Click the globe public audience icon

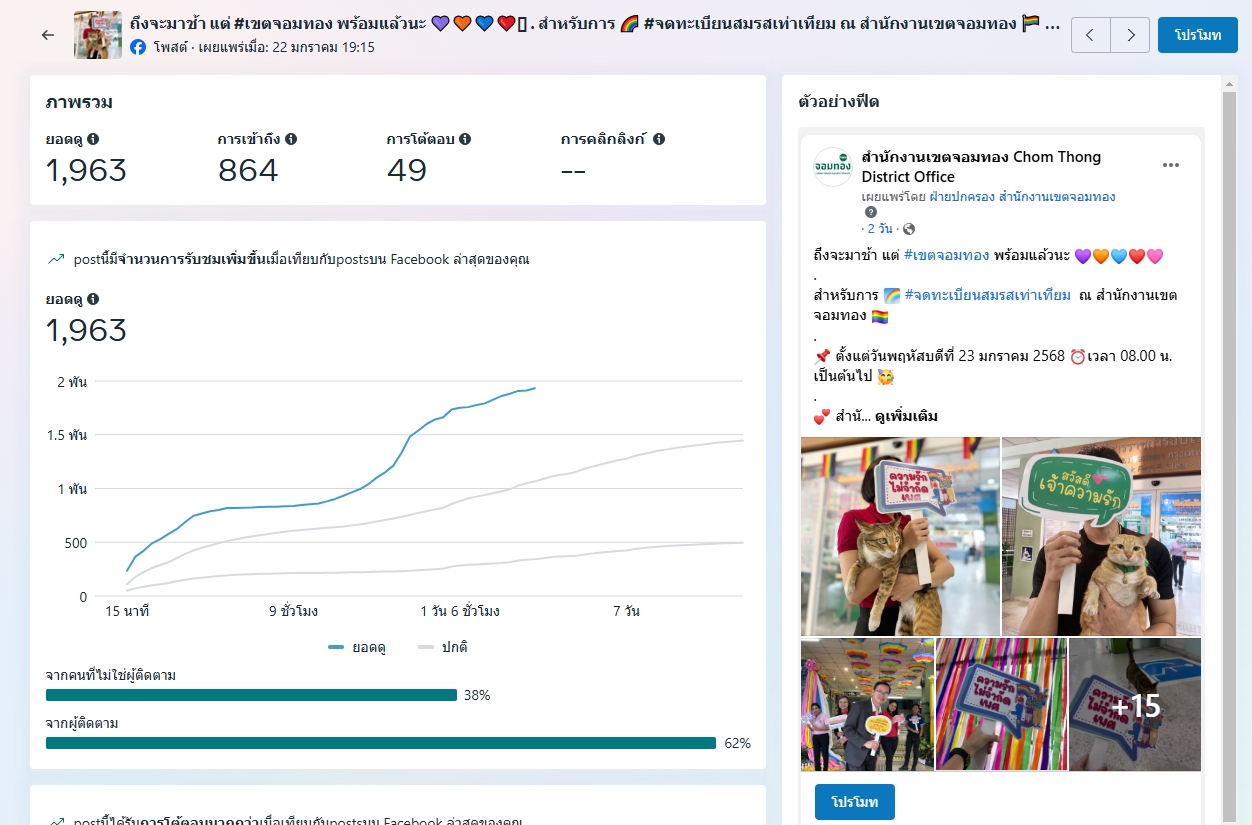(x=909, y=229)
